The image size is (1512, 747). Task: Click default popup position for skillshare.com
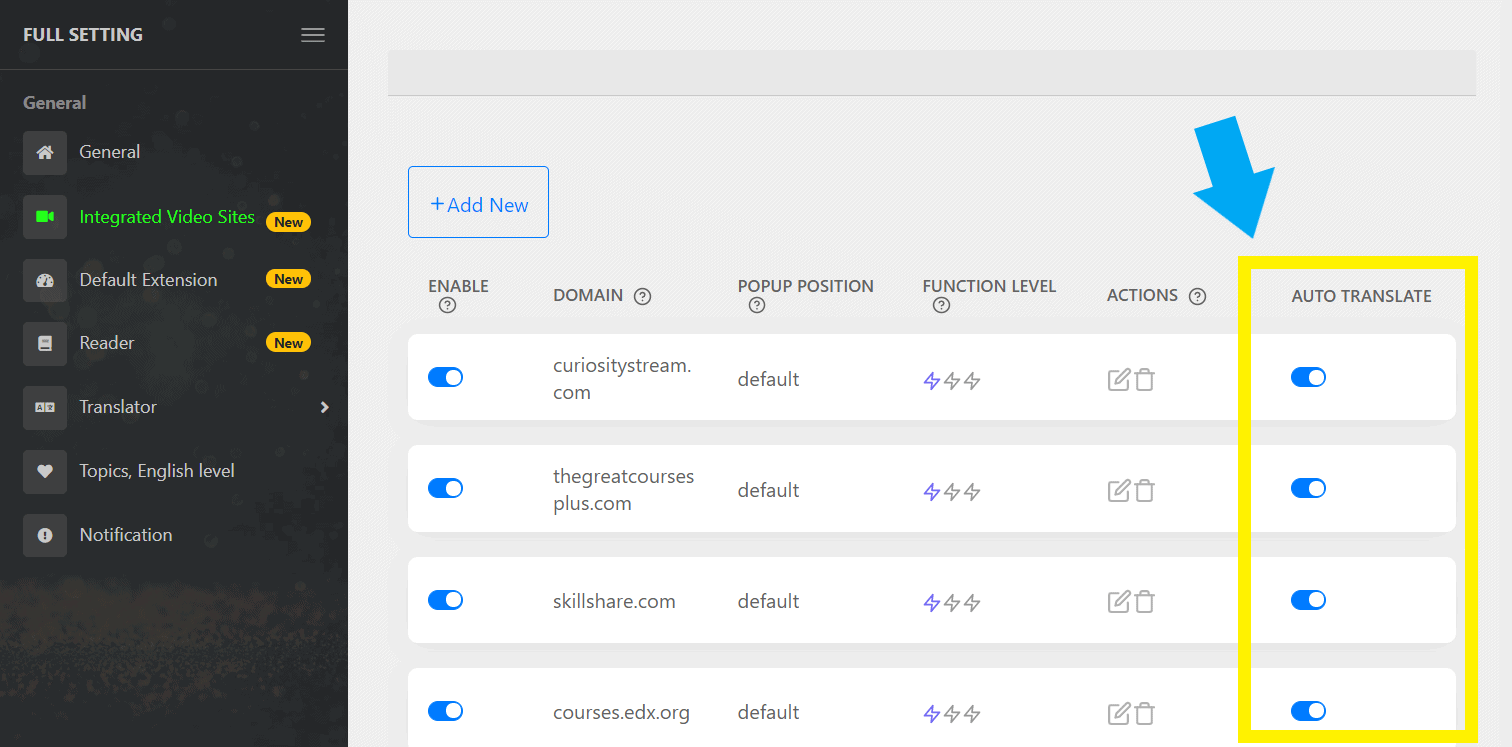pos(768,602)
